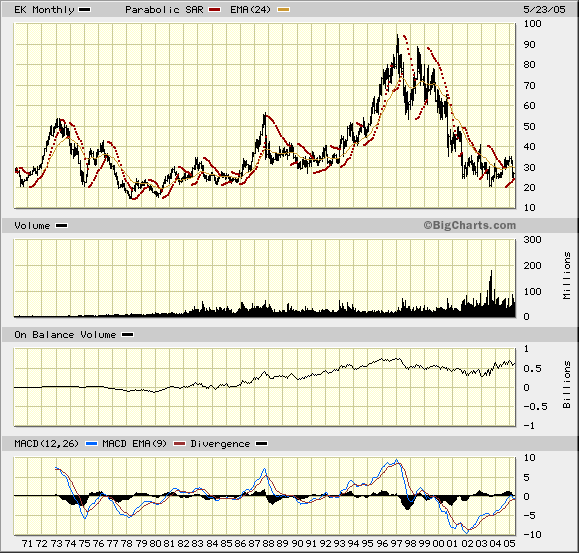Select the 88 year marker on axis
Image resolution: width=579 pixels, height=553 pixels.
(268, 544)
